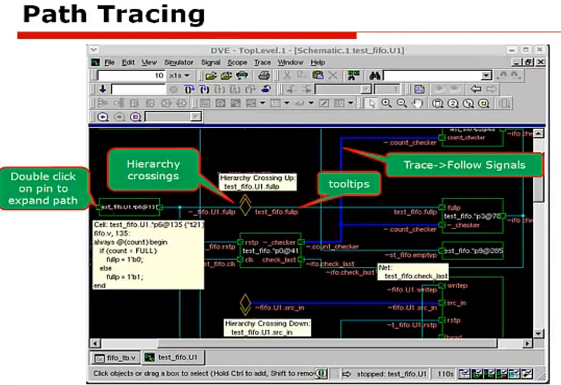
Task: Select the zoom in magnifier tool
Action: tap(386, 103)
